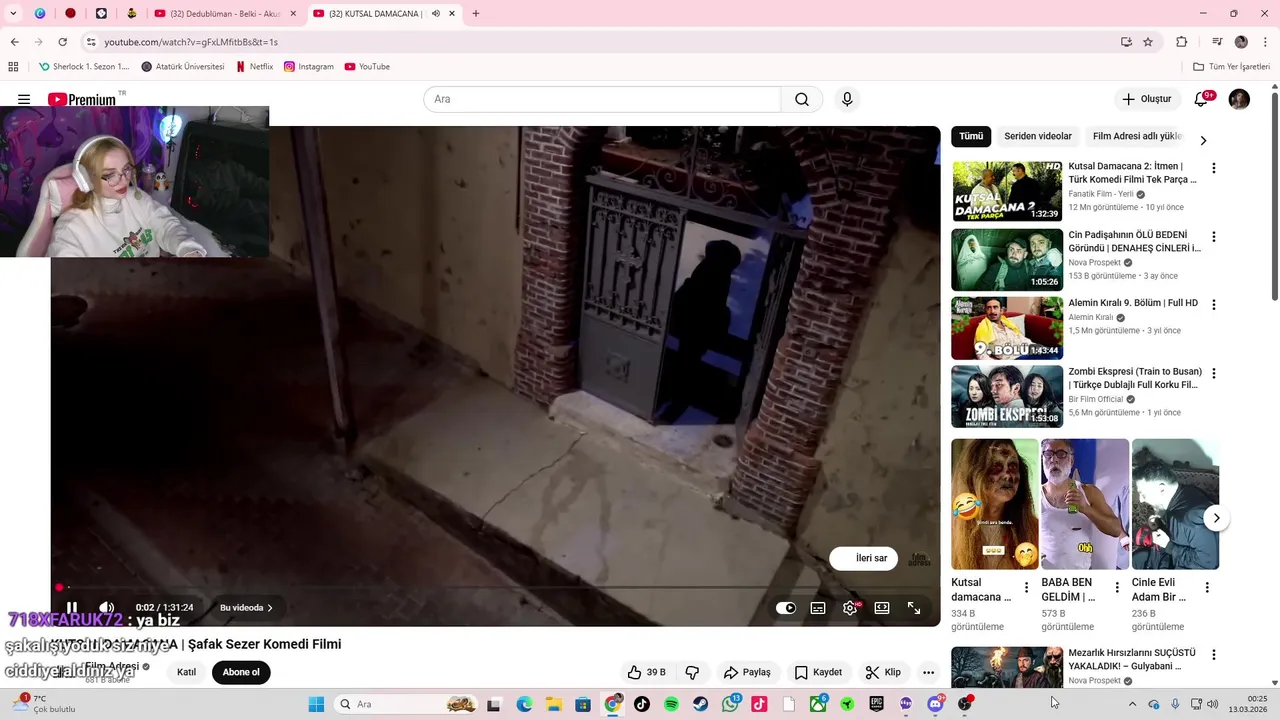Image resolution: width=1280 pixels, height=720 pixels.
Task: Select the Seriden videolar chip
Action: 1038,136
